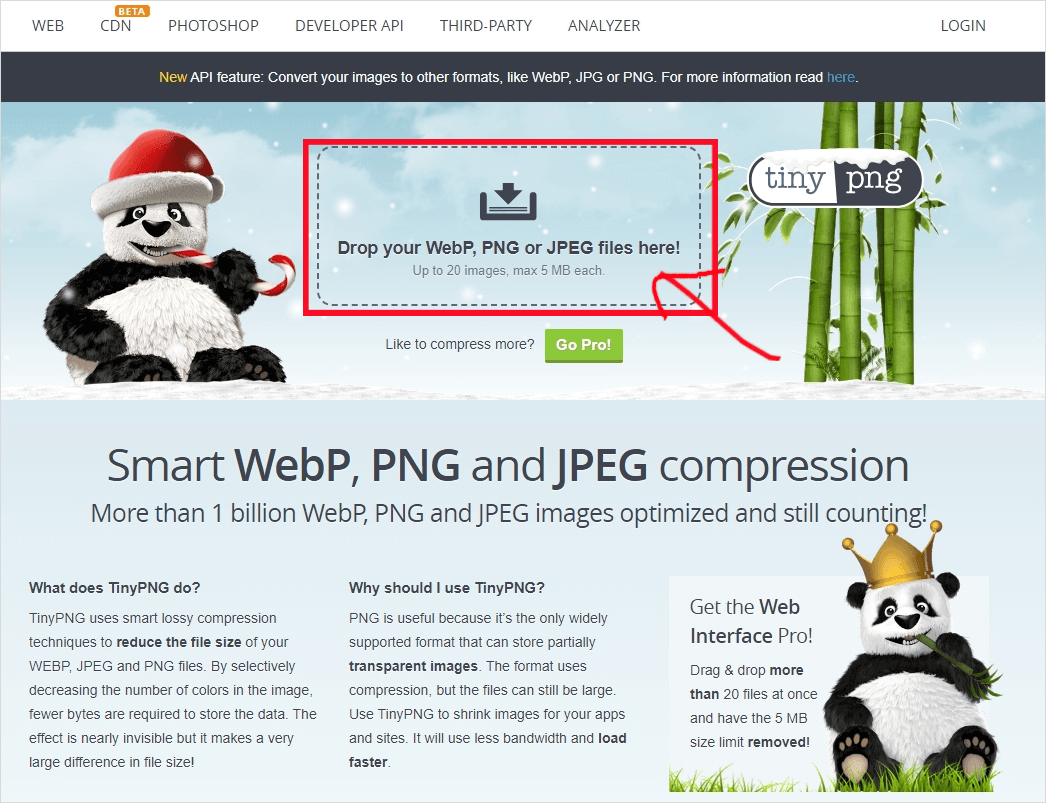
Task: Open the WEB menu item
Action: (48, 26)
